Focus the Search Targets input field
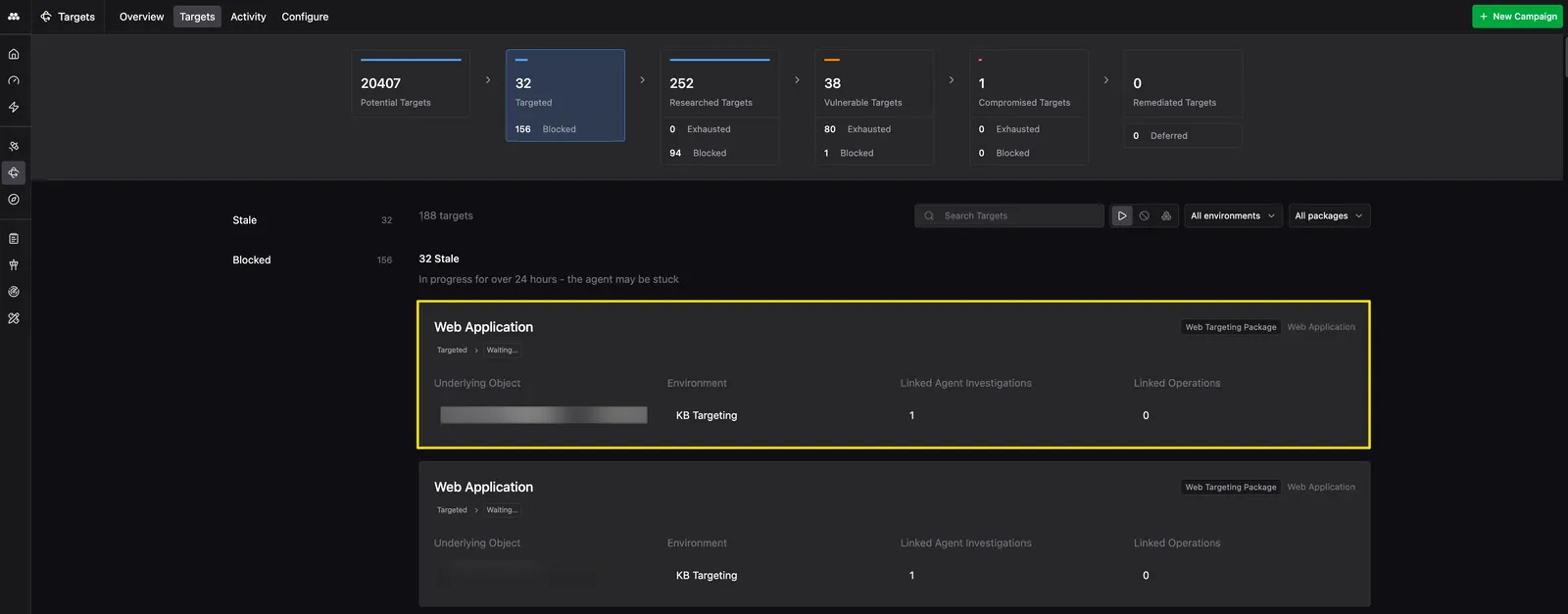This screenshot has width=1568, height=614. (x=1009, y=215)
